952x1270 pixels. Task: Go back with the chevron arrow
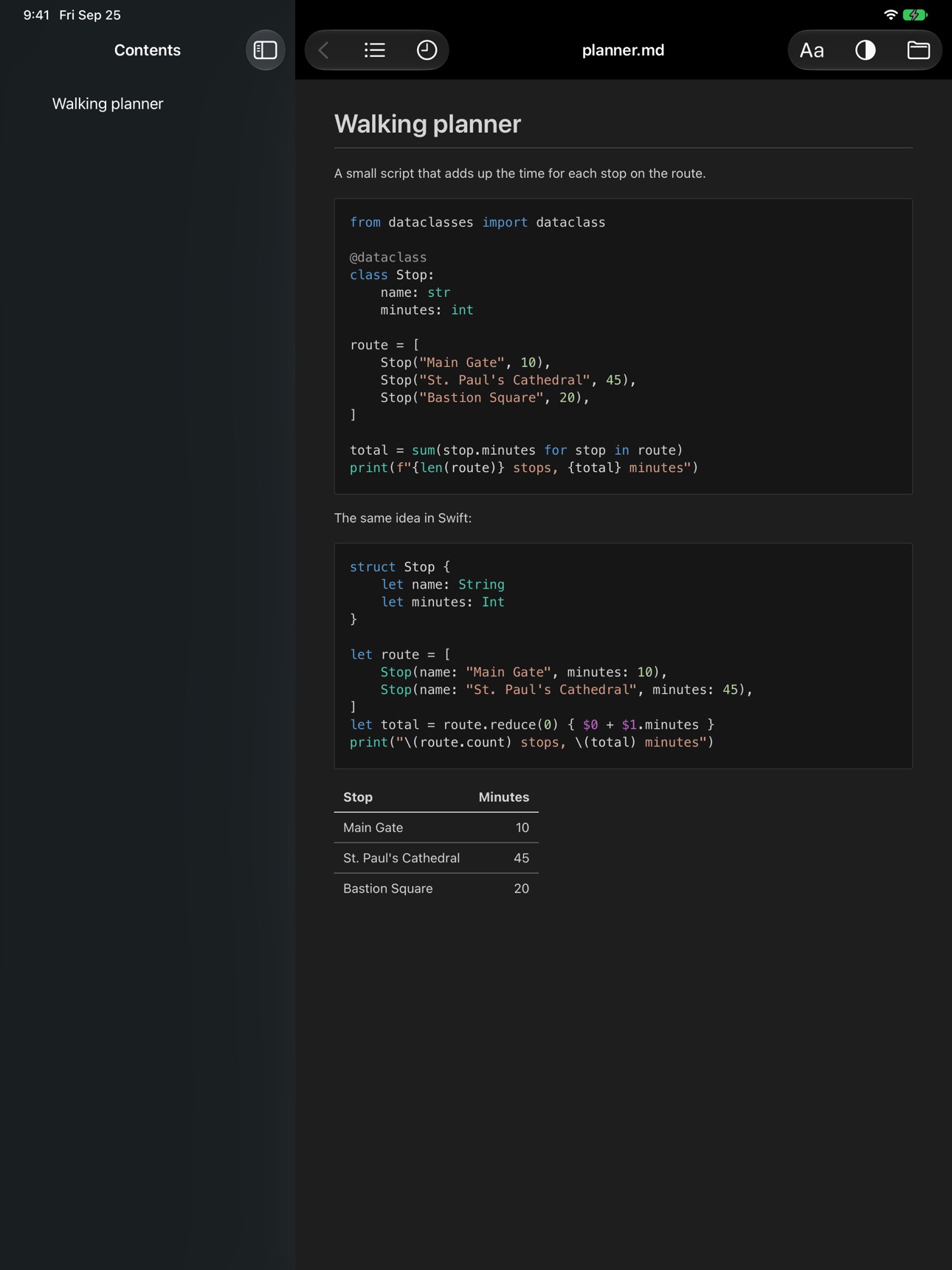coord(324,50)
